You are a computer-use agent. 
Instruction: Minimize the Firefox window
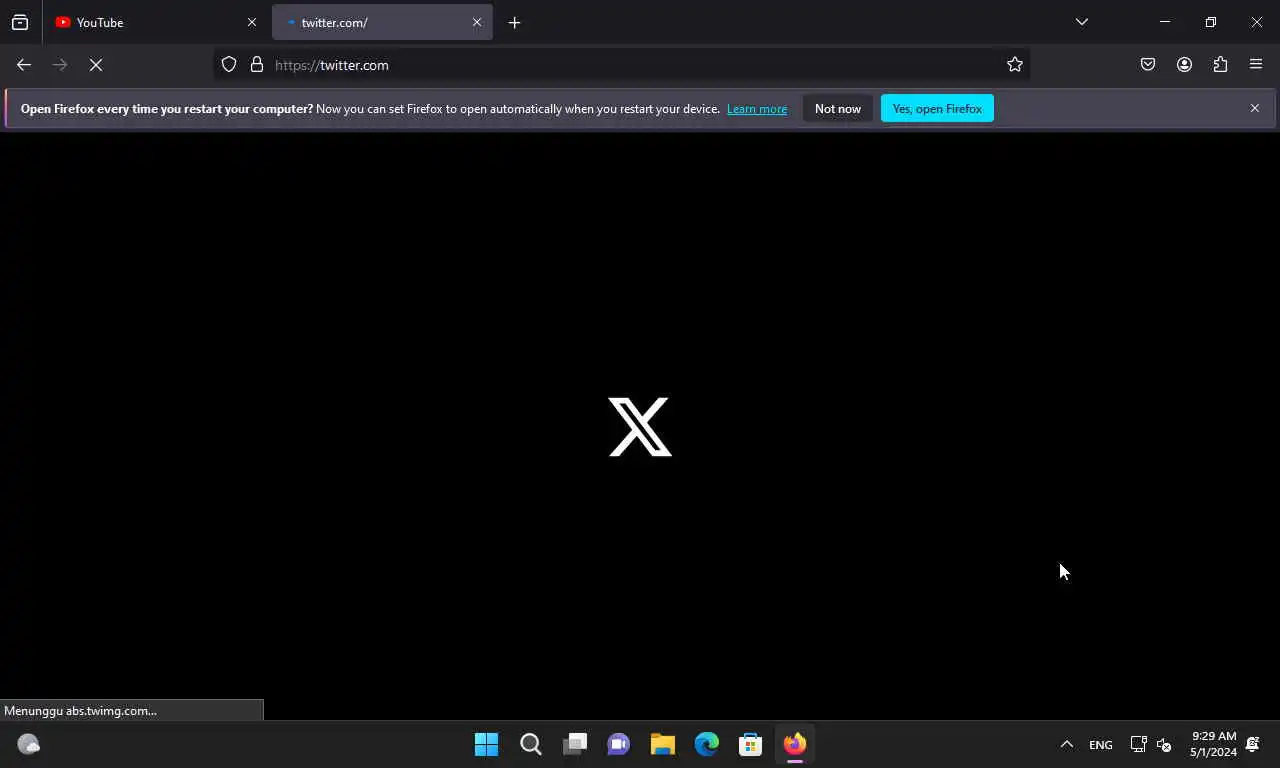coord(1165,22)
